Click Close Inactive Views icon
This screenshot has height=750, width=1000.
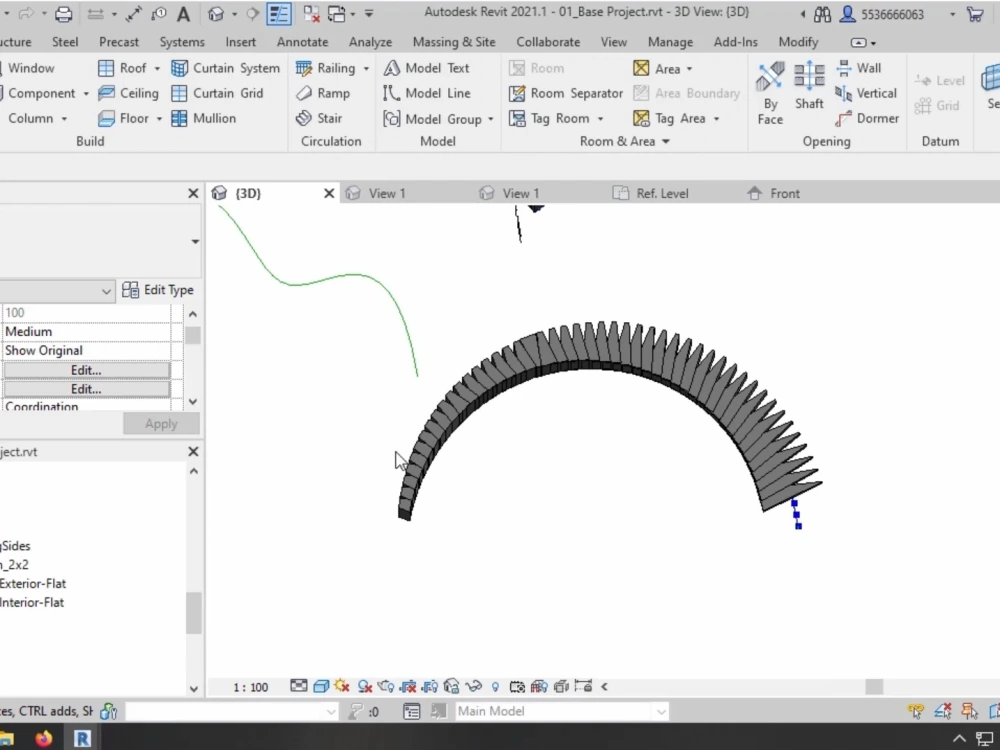click(311, 14)
